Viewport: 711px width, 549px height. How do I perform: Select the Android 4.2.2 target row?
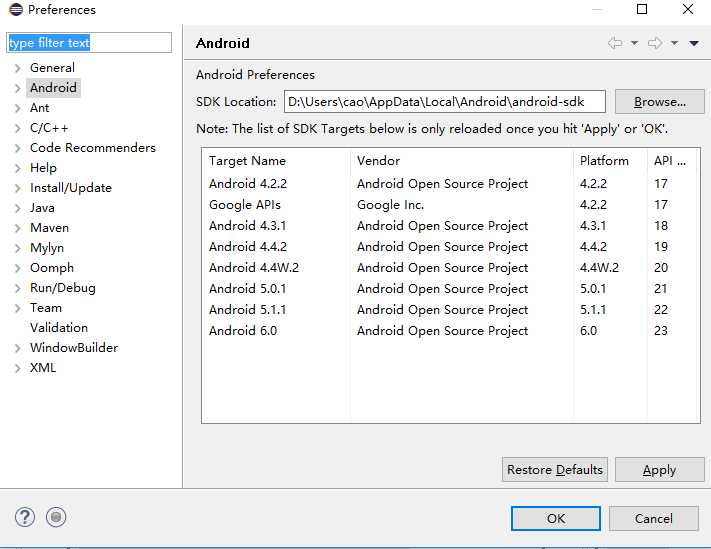[x=451, y=184]
